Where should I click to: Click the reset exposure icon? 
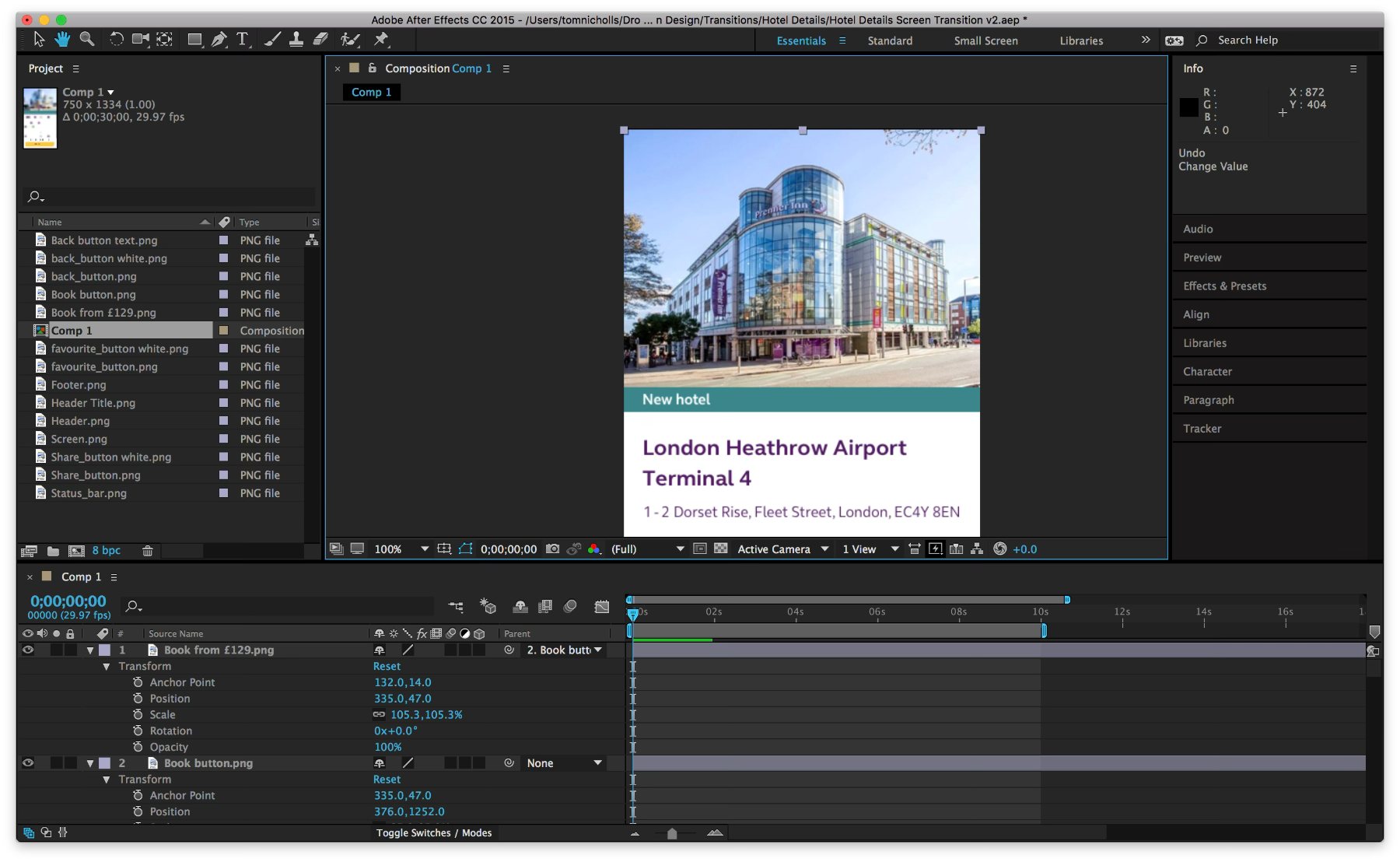1000,549
